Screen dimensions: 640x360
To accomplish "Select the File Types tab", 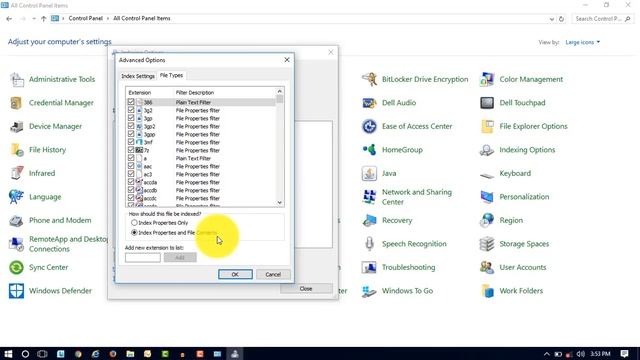I will click(171, 75).
